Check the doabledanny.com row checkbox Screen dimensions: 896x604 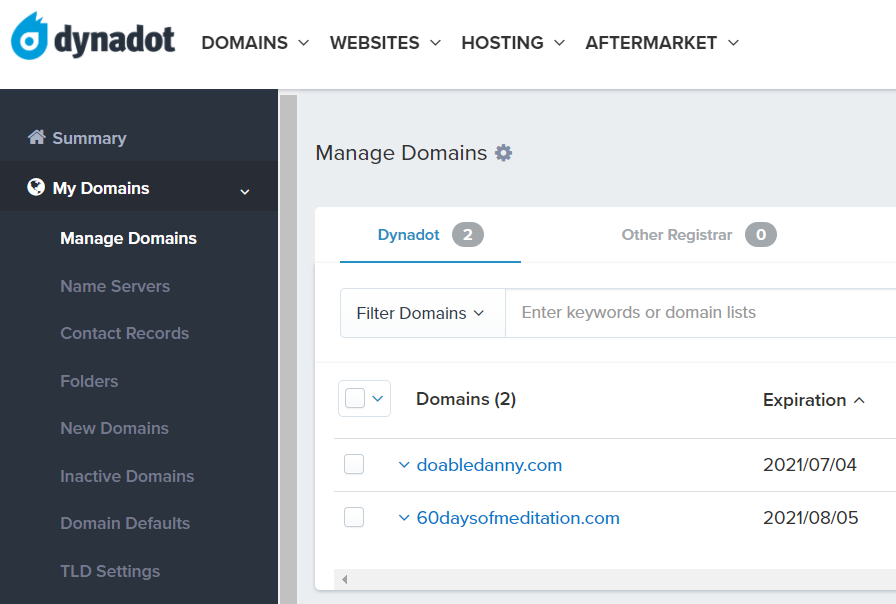pos(354,464)
